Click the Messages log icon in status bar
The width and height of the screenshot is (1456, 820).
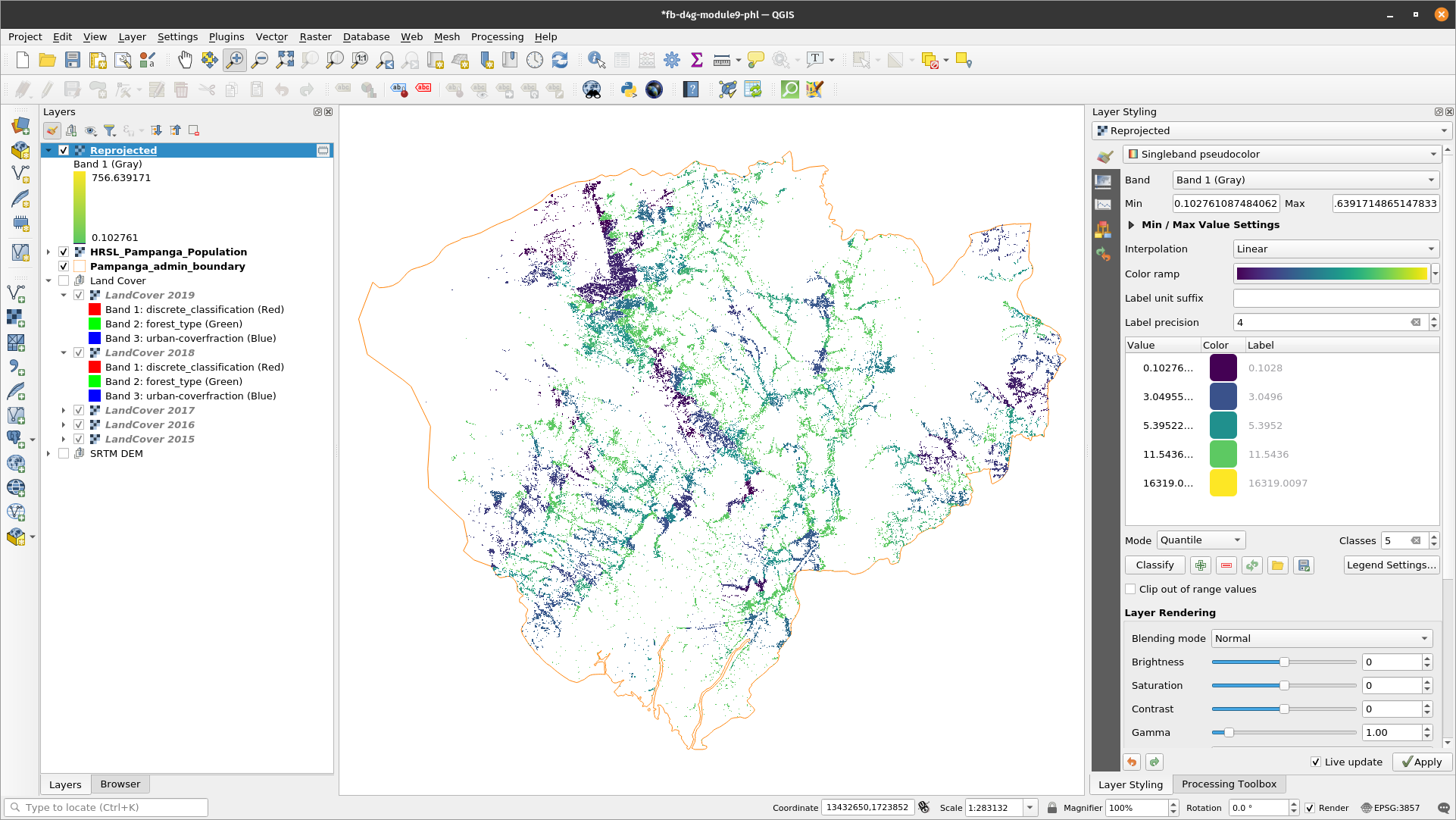tap(1443, 808)
